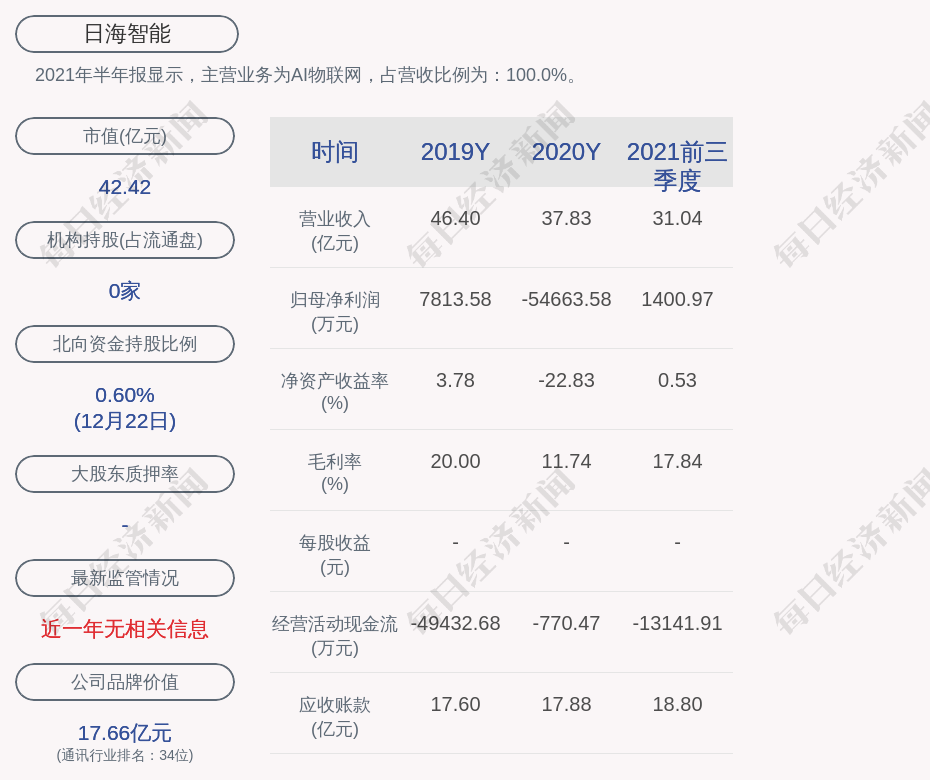Click the 归母净利润 row label
The width and height of the screenshot is (930, 780).
(x=334, y=311)
